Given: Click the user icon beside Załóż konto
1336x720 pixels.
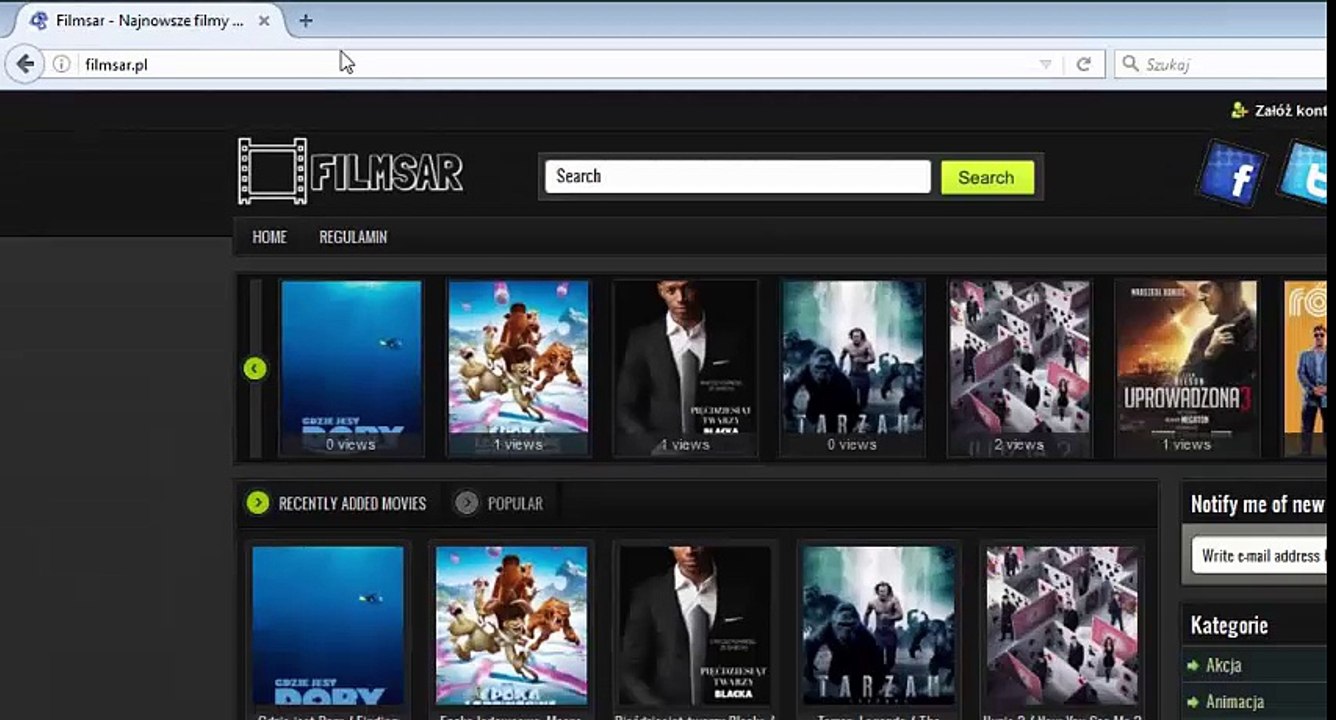Looking at the screenshot, I should (1240, 110).
